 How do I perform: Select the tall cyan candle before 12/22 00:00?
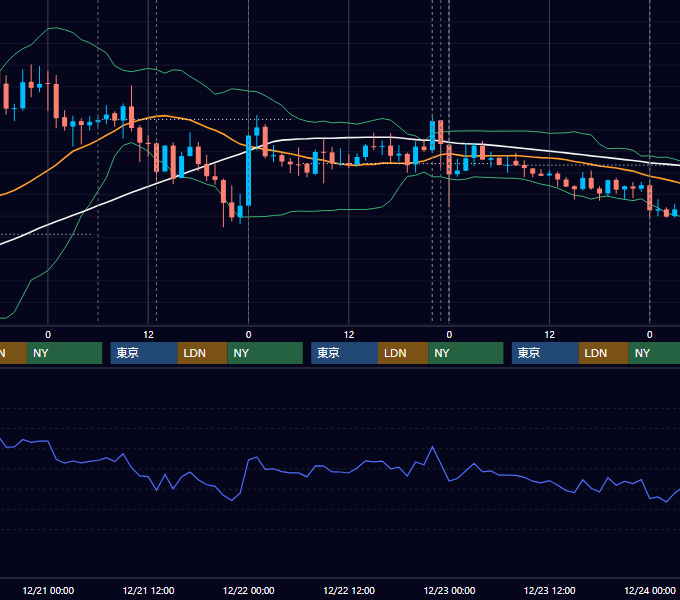[248, 171]
